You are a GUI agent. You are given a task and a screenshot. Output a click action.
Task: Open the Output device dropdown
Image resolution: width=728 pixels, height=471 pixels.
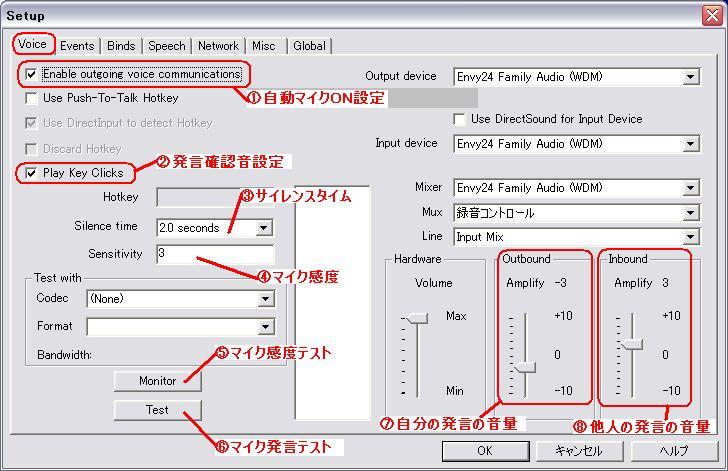pos(691,77)
